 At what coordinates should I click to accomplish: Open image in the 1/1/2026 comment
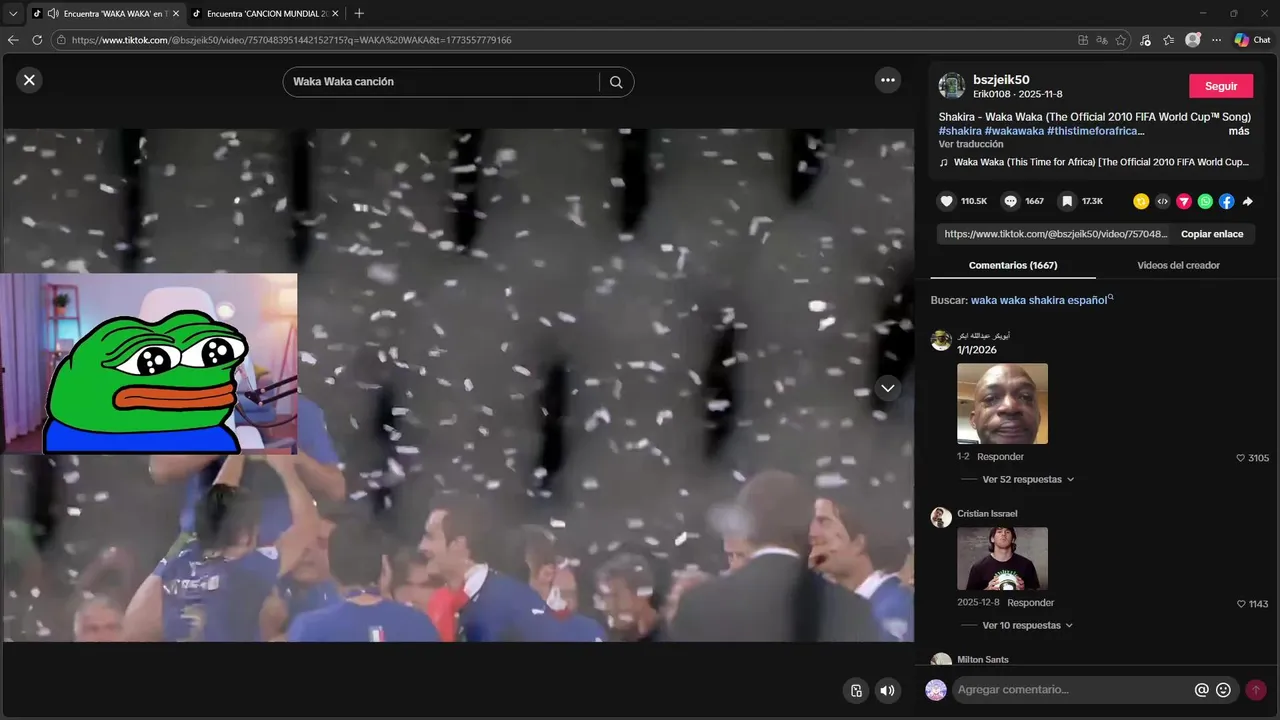pos(1002,404)
